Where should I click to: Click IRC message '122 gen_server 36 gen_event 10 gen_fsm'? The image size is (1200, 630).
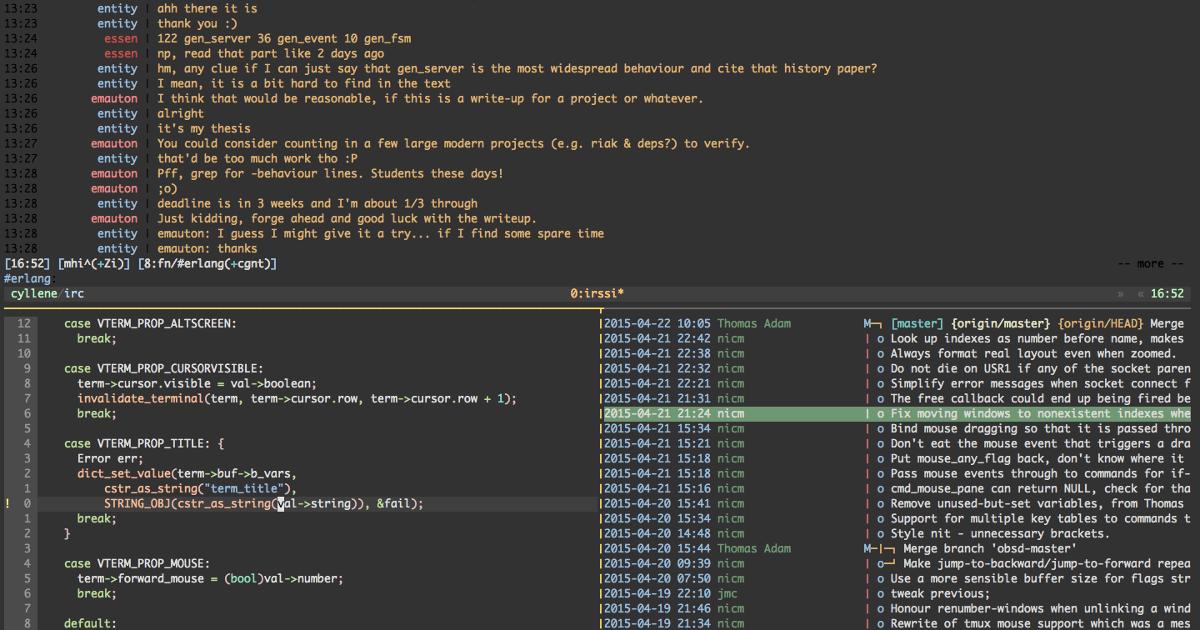coord(284,39)
